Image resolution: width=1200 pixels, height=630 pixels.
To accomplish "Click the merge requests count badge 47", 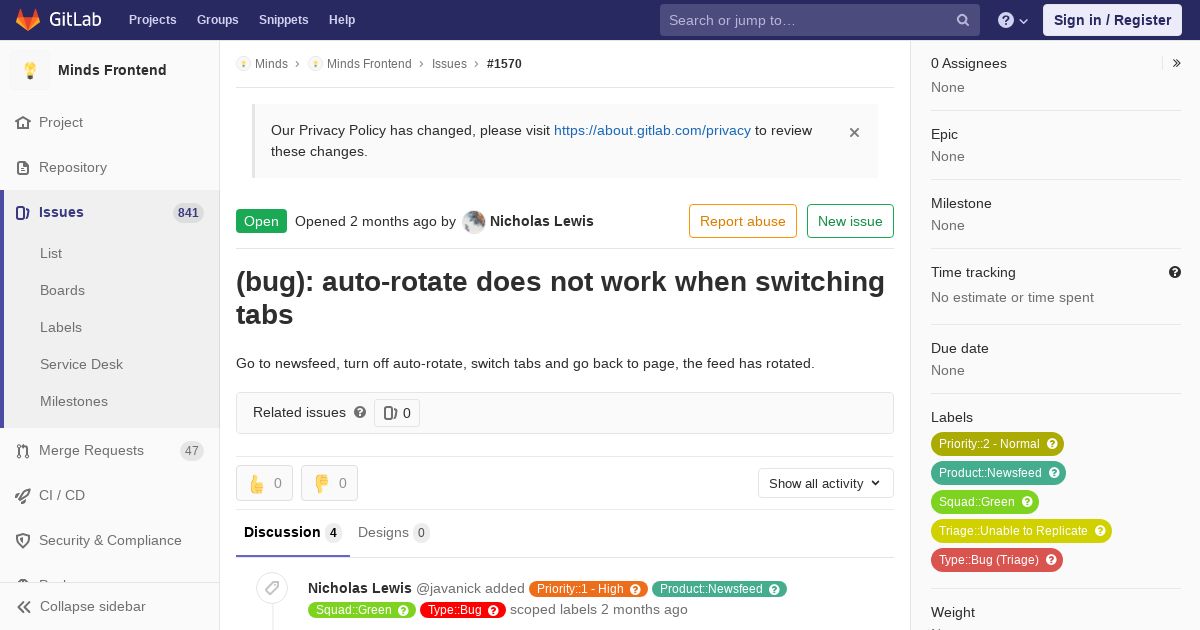I will [x=192, y=451].
